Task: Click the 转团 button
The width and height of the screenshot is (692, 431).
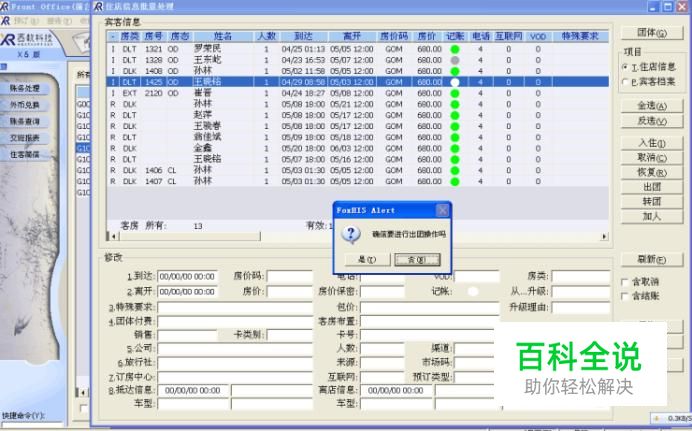Action: tap(652, 202)
